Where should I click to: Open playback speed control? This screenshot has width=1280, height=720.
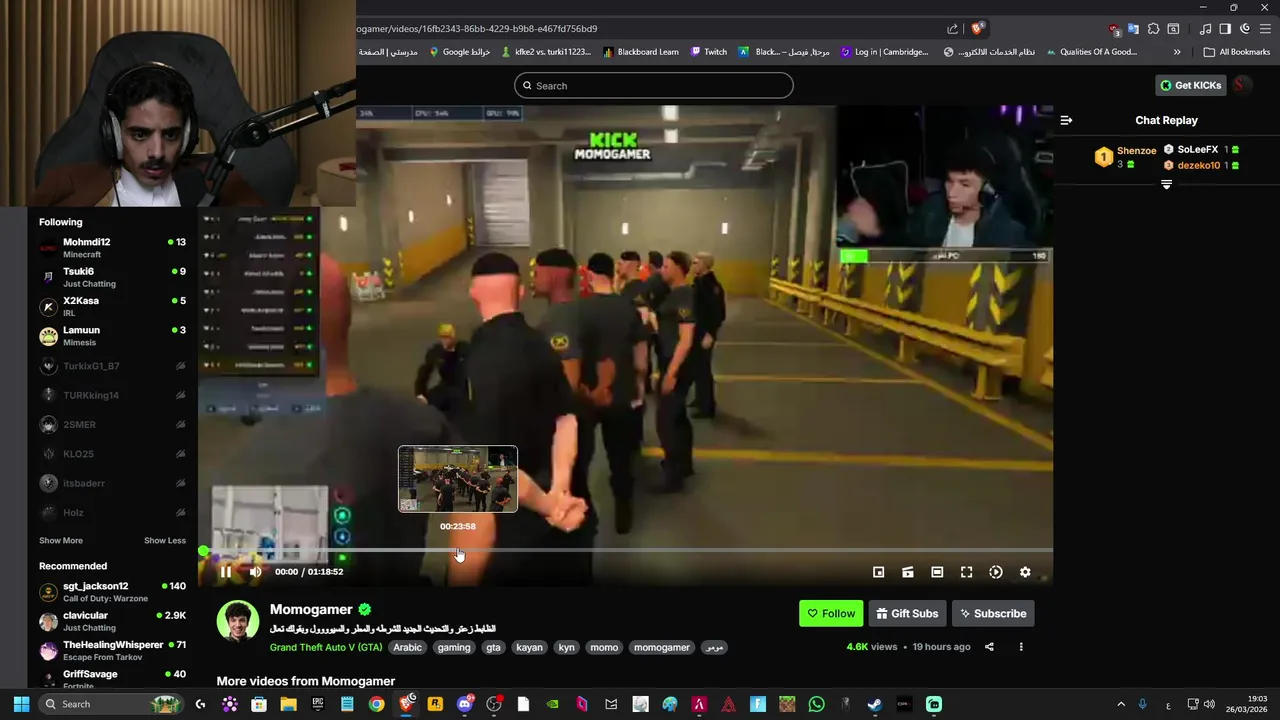(996, 572)
